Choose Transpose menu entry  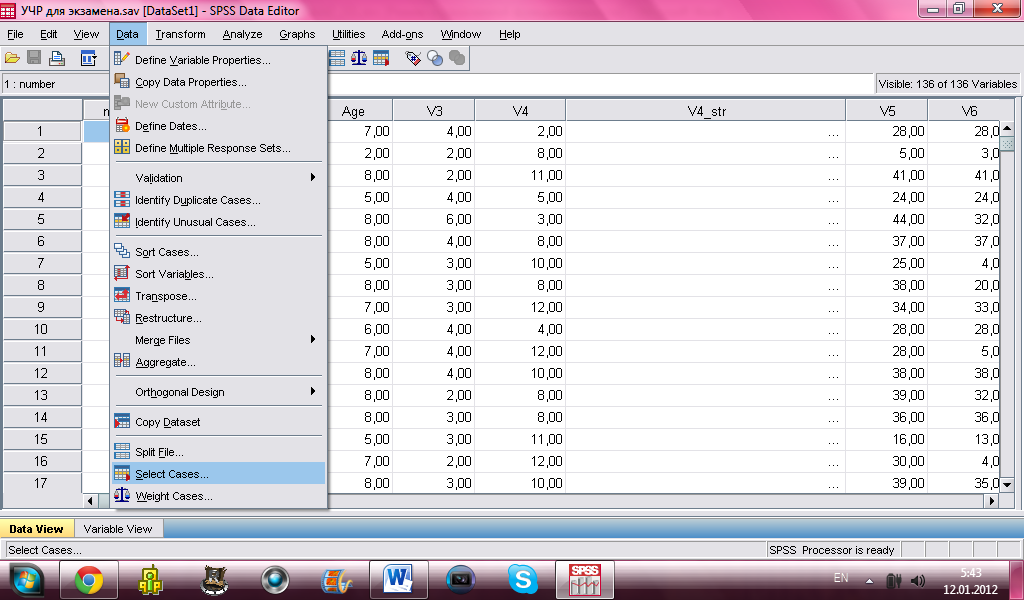click(218, 296)
